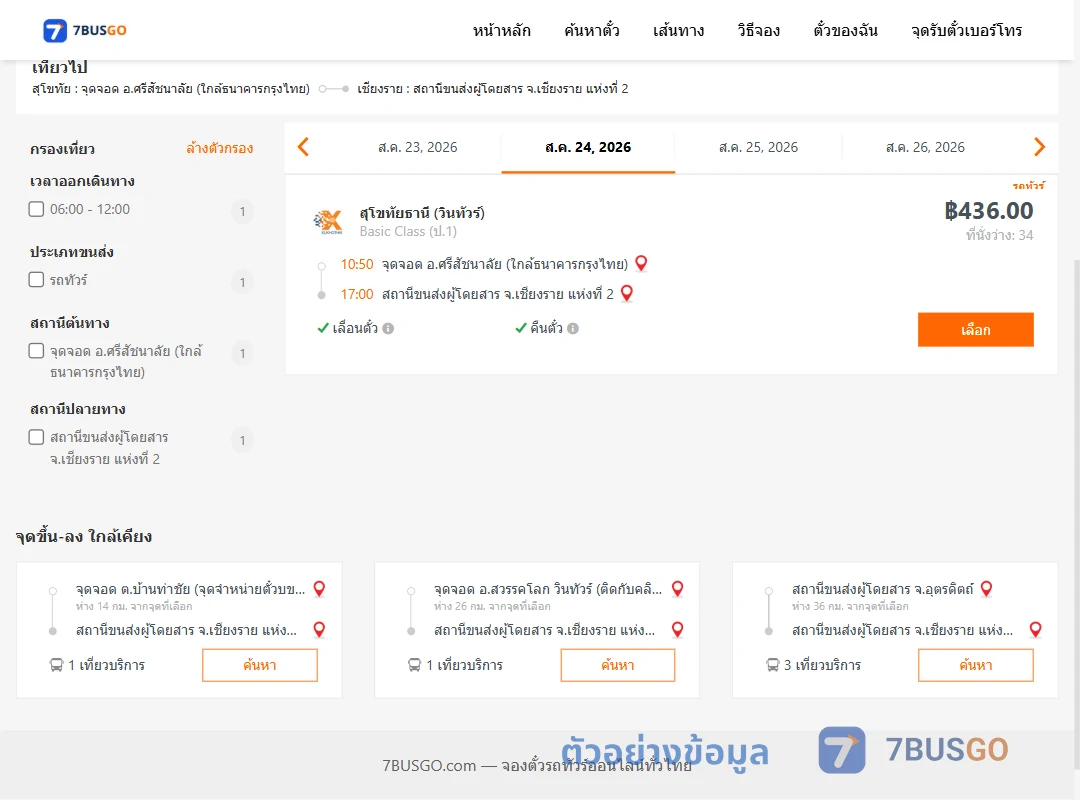The image size is (1080, 800).
Task: Open ค้นหาตั๋ว in the top navigation
Action: (592, 30)
